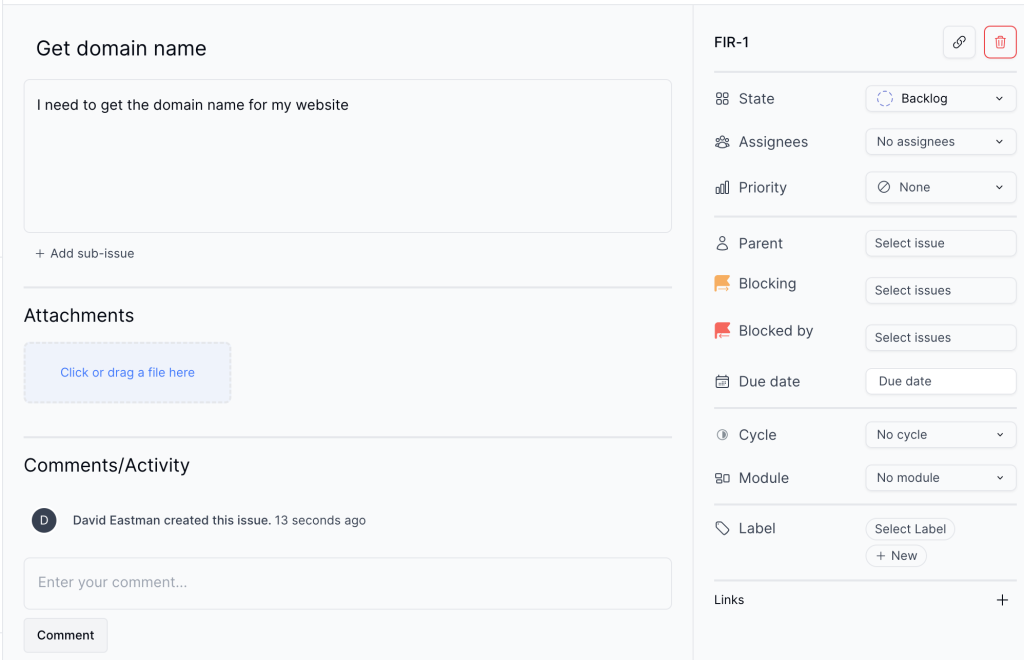Viewport: 1024px width, 660px height.
Task: Click the Assignees people icon
Action: [x=722, y=142]
